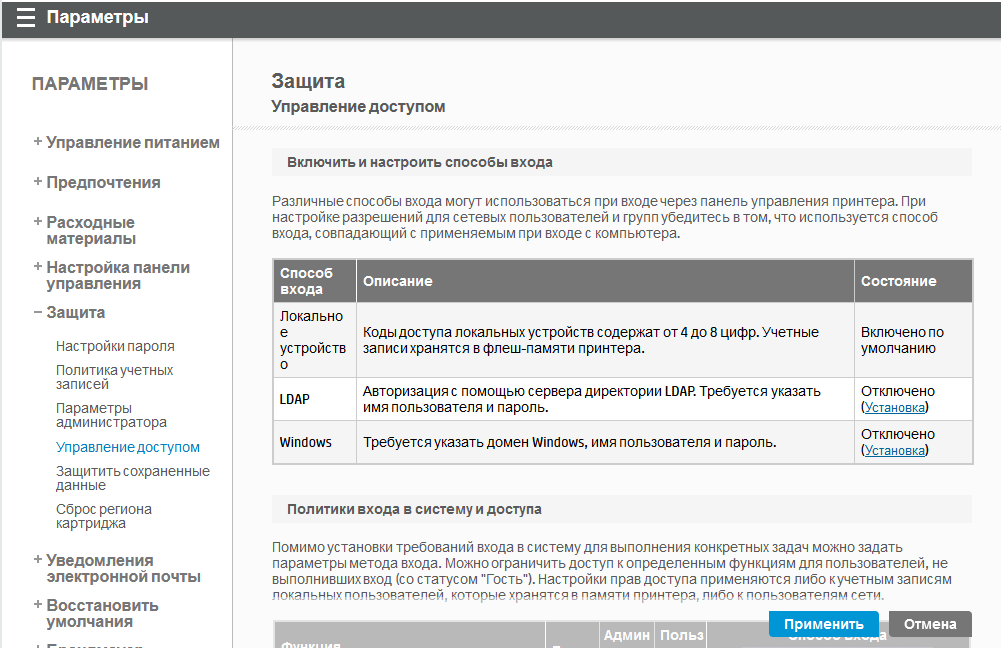Click Установка link for Windows
1001x648 pixels.
894,450
